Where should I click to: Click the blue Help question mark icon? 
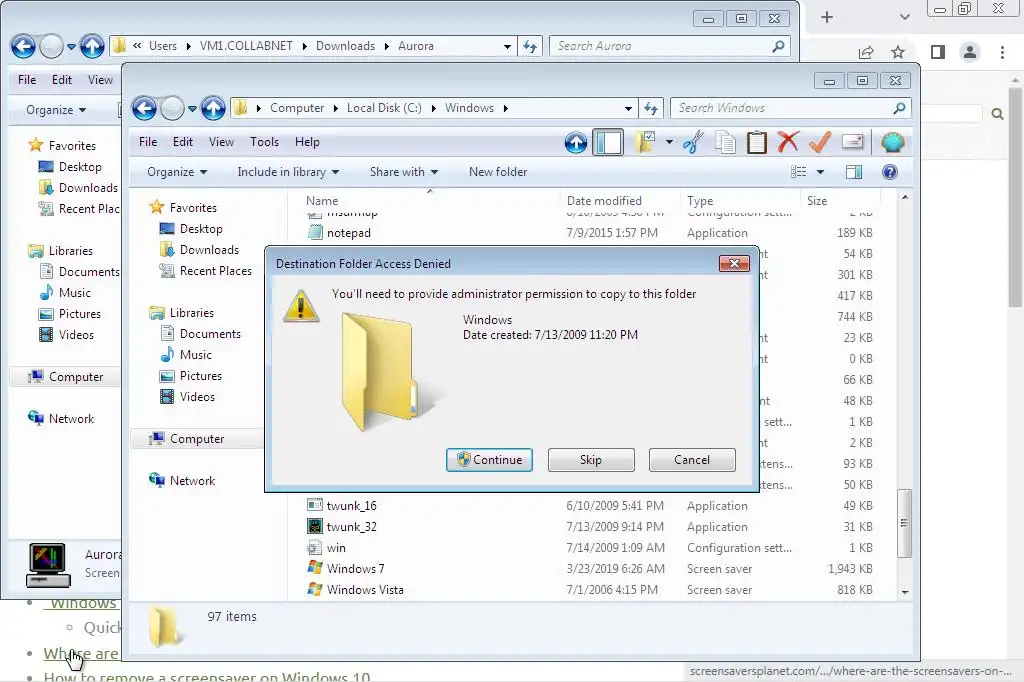click(889, 172)
